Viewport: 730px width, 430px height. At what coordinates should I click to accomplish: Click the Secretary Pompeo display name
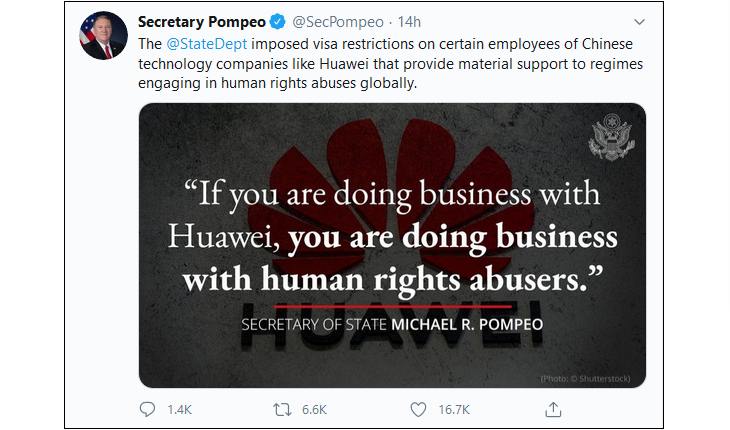(x=202, y=22)
